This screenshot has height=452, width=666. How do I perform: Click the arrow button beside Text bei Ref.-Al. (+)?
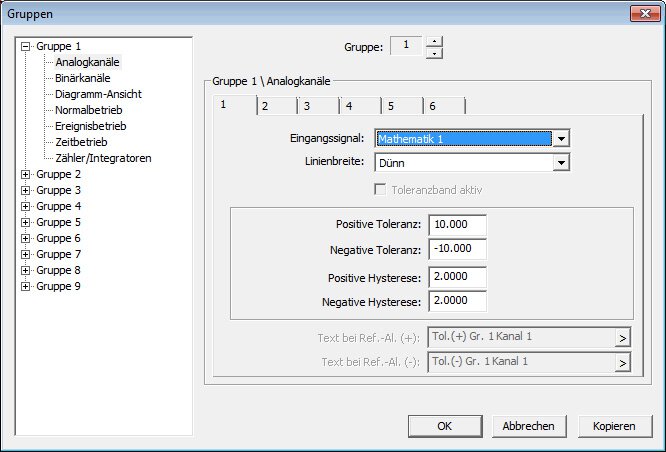(x=623, y=339)
